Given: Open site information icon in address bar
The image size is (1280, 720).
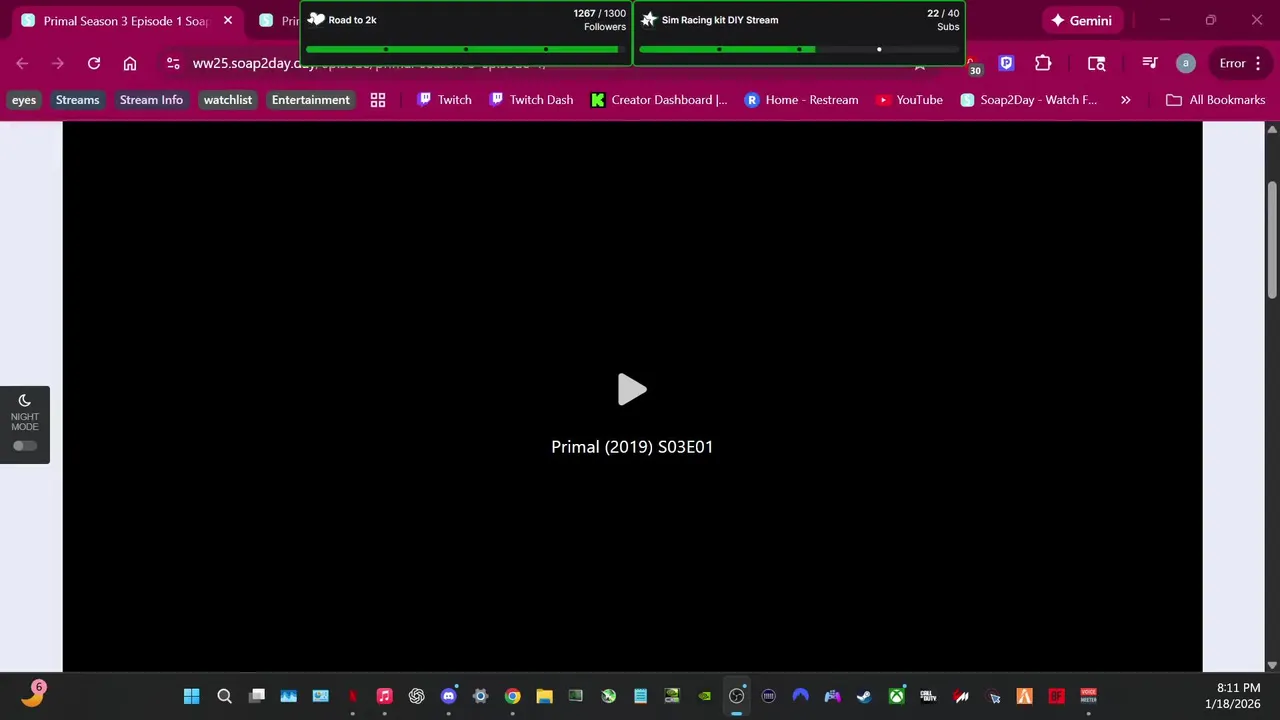Looking at the screenshot, I should 173,63.
